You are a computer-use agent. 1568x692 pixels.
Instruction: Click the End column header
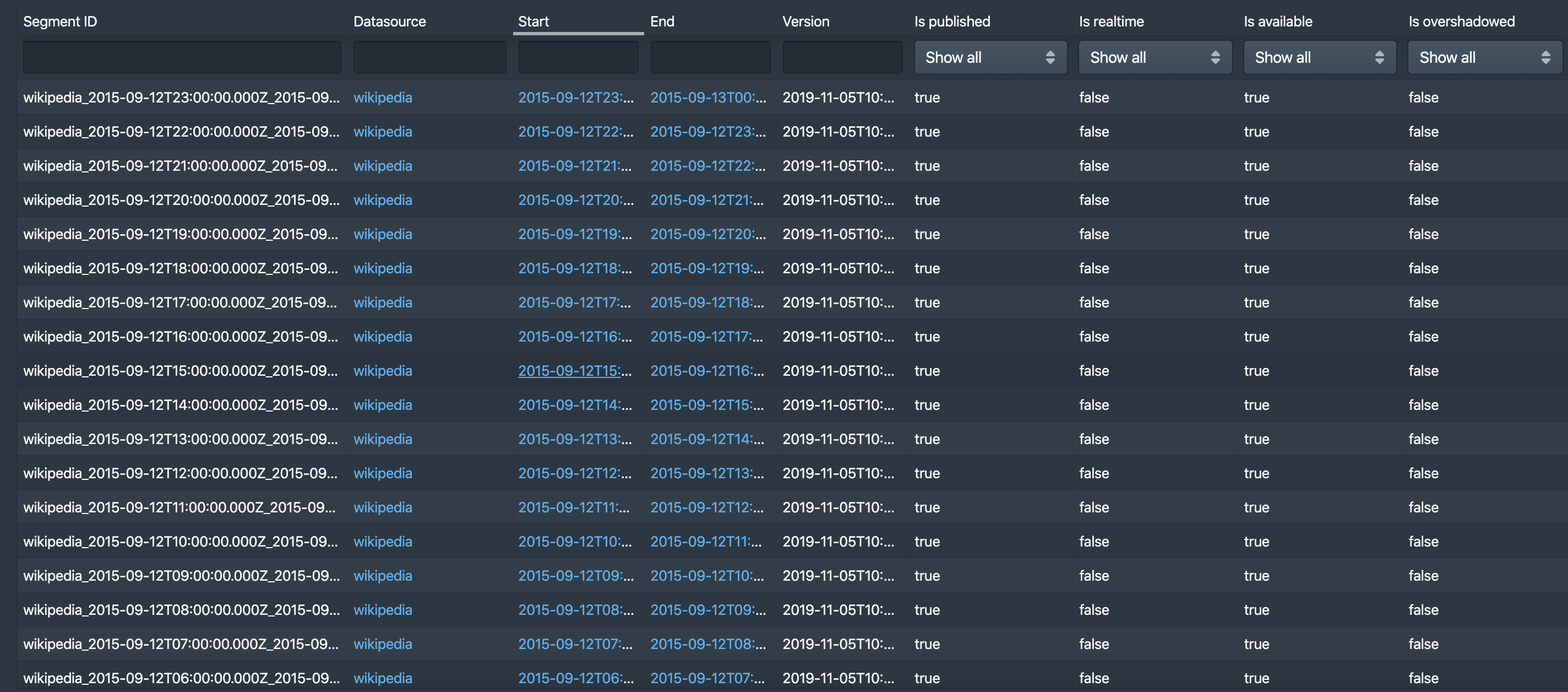pos(662,21)
